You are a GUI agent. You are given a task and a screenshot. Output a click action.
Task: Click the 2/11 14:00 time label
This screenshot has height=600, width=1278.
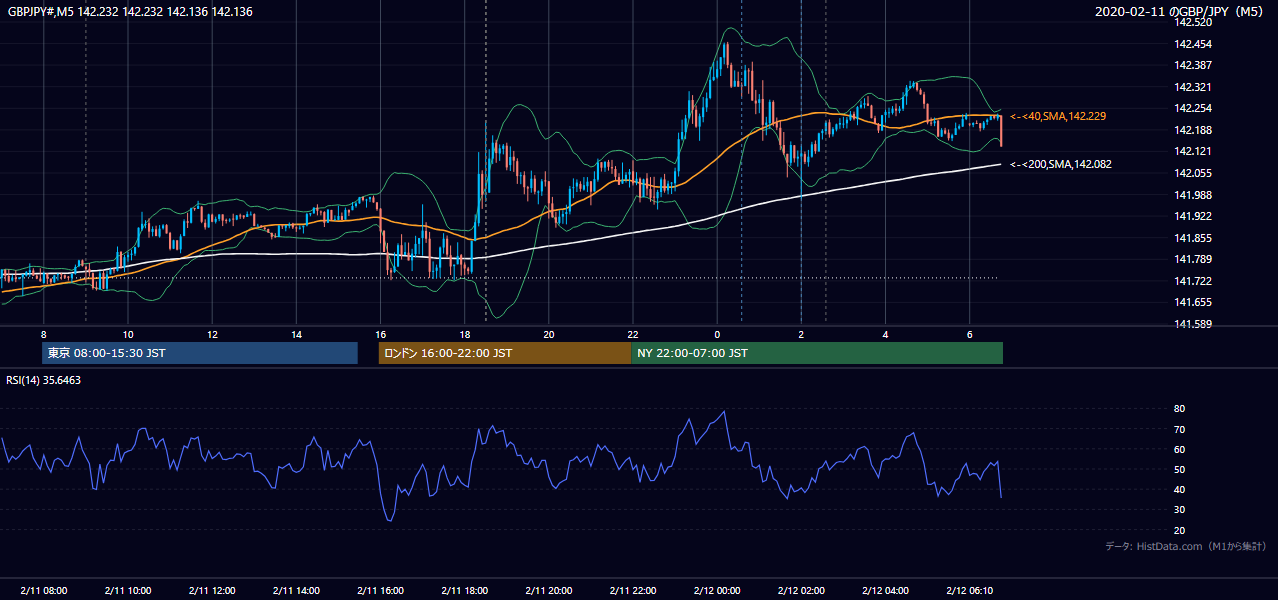click(x=295, y=590)
